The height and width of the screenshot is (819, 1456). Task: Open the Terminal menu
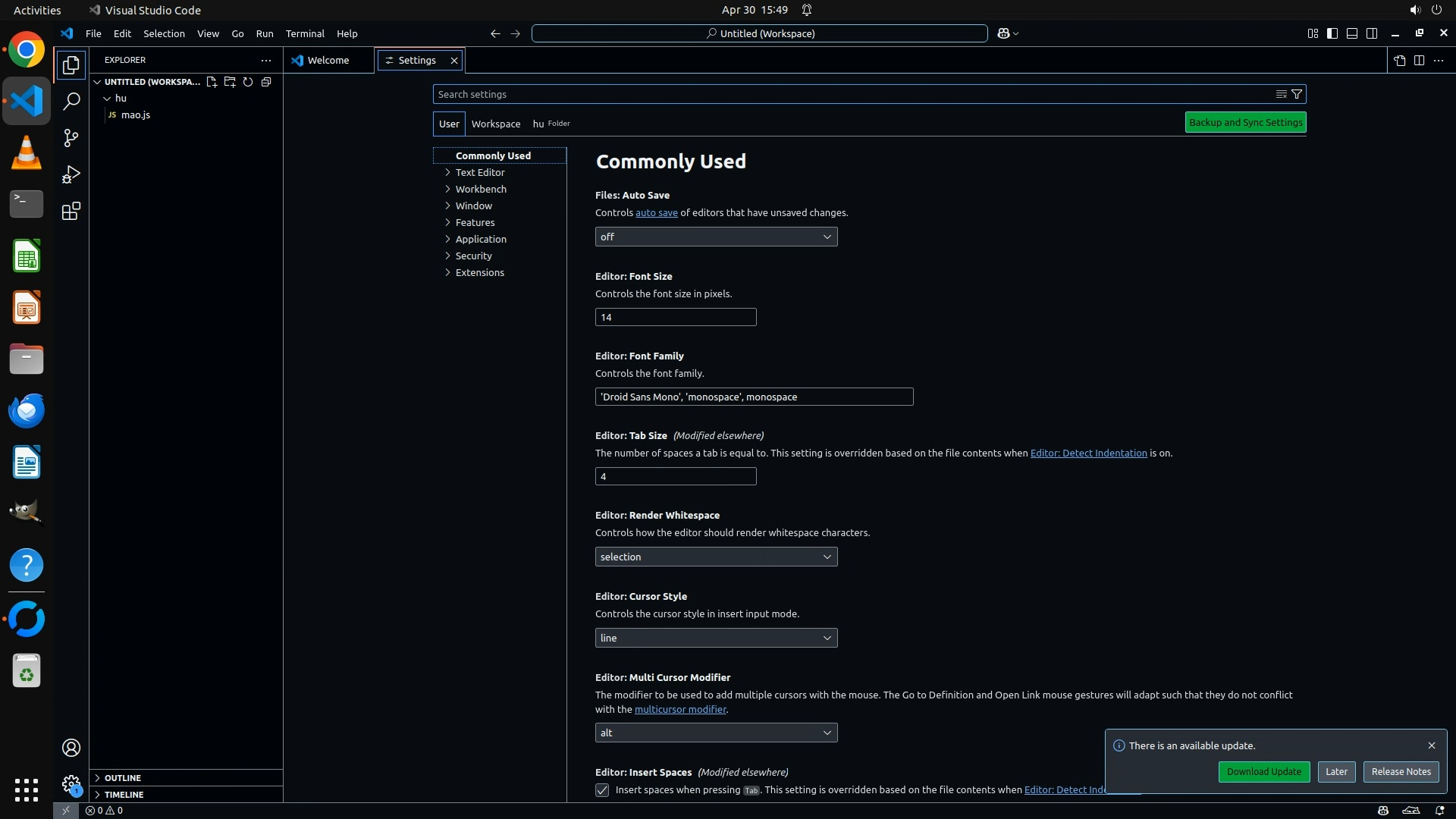pyautogui.click(x=305, y=33)
